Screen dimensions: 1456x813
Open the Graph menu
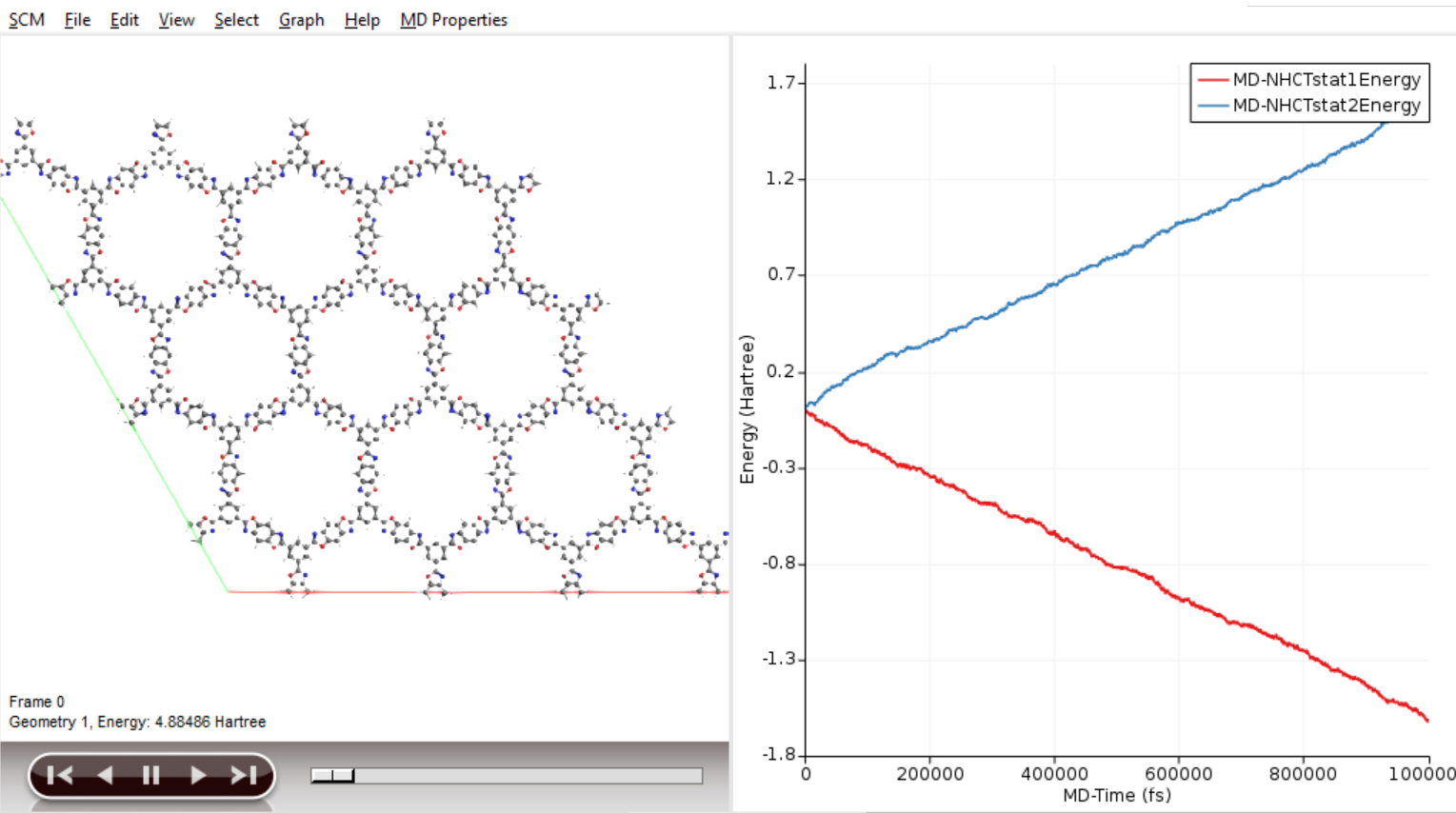pos(301,20)
